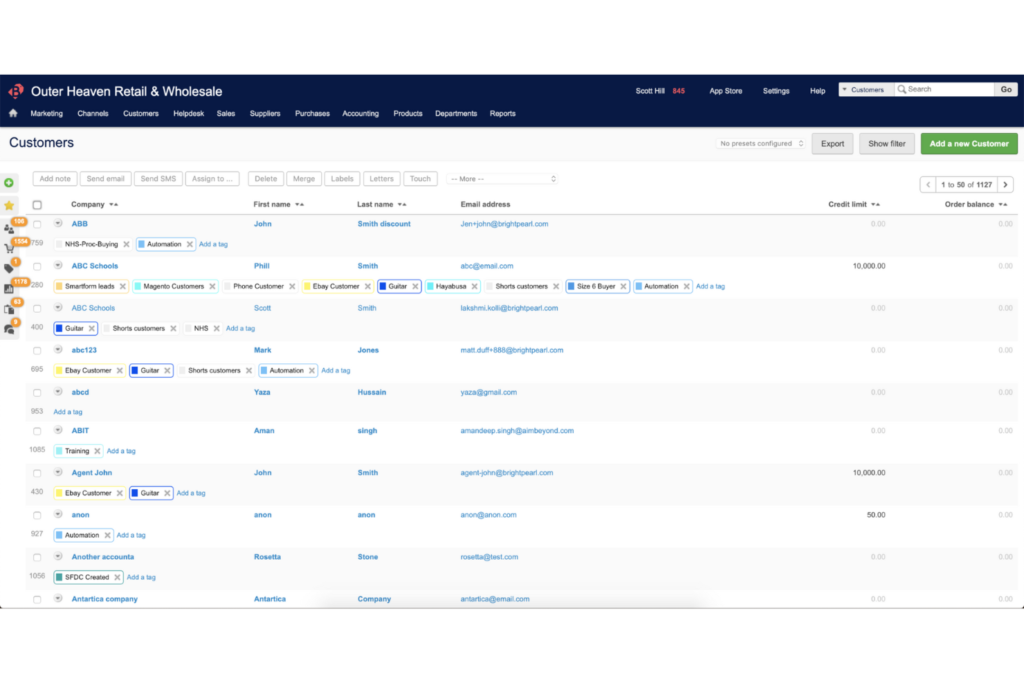1024x683 pixels.
Task: Open the star favorites sidebar icon
Action: coord(9,205)
